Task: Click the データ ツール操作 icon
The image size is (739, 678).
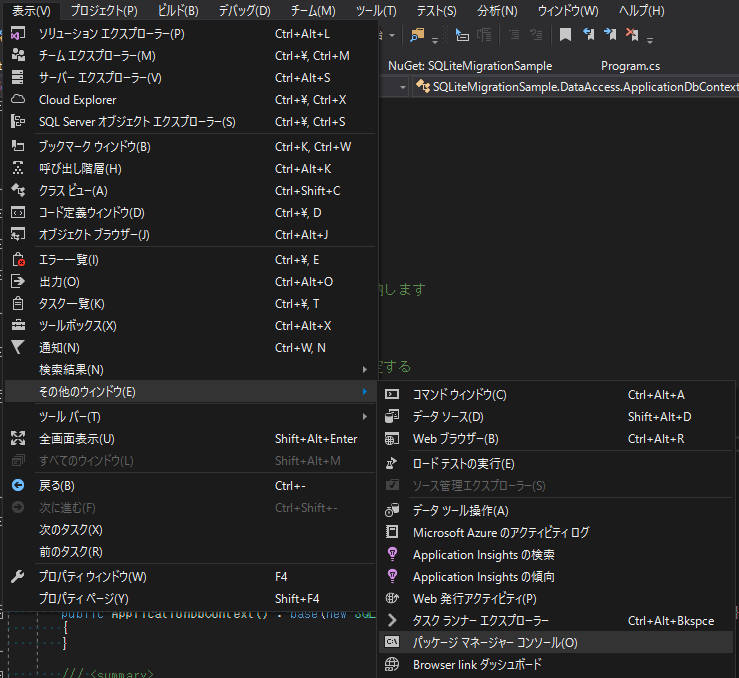Action: tap(392, 510)
